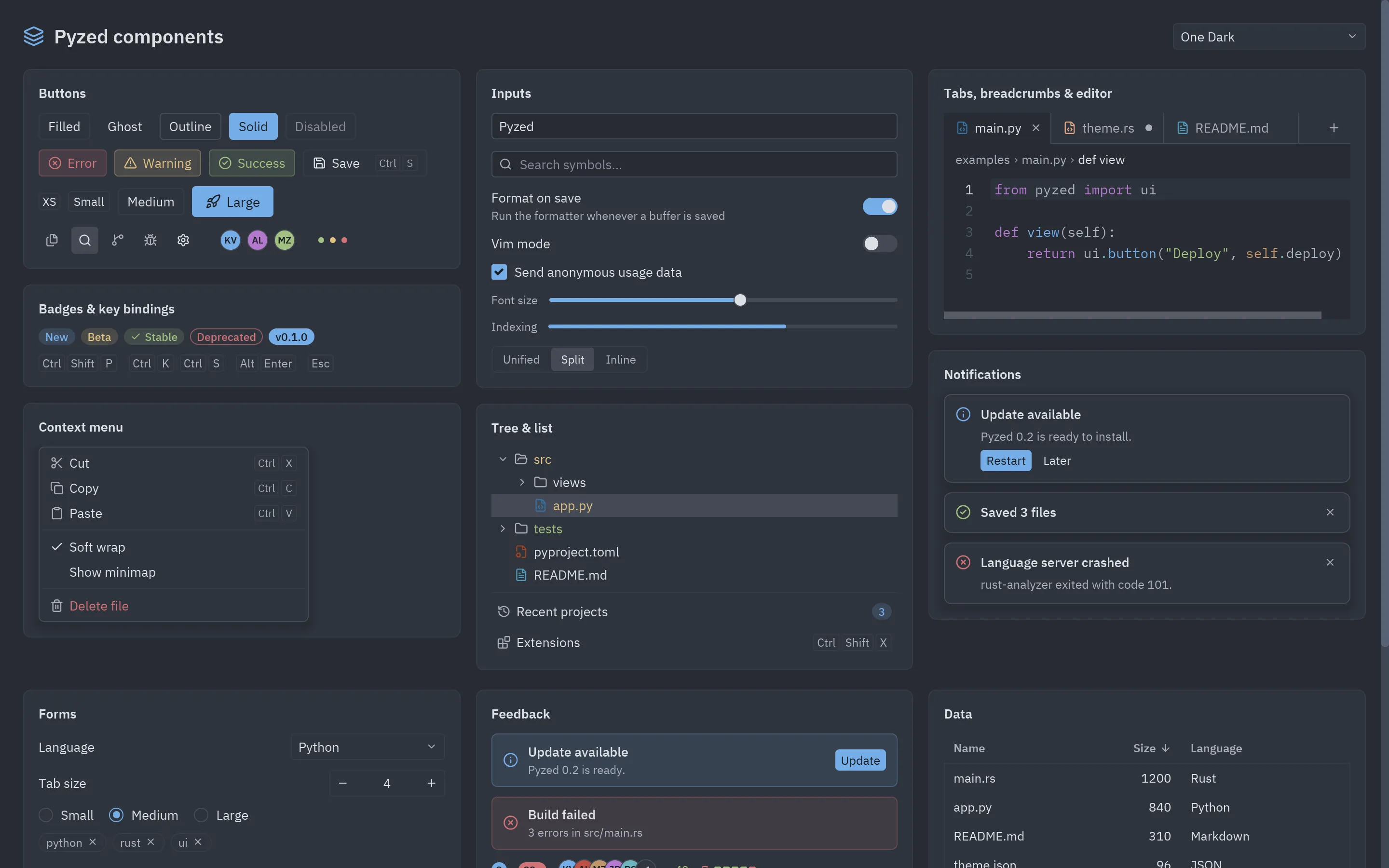Collapse the src folder chevron

pos(503,459)
